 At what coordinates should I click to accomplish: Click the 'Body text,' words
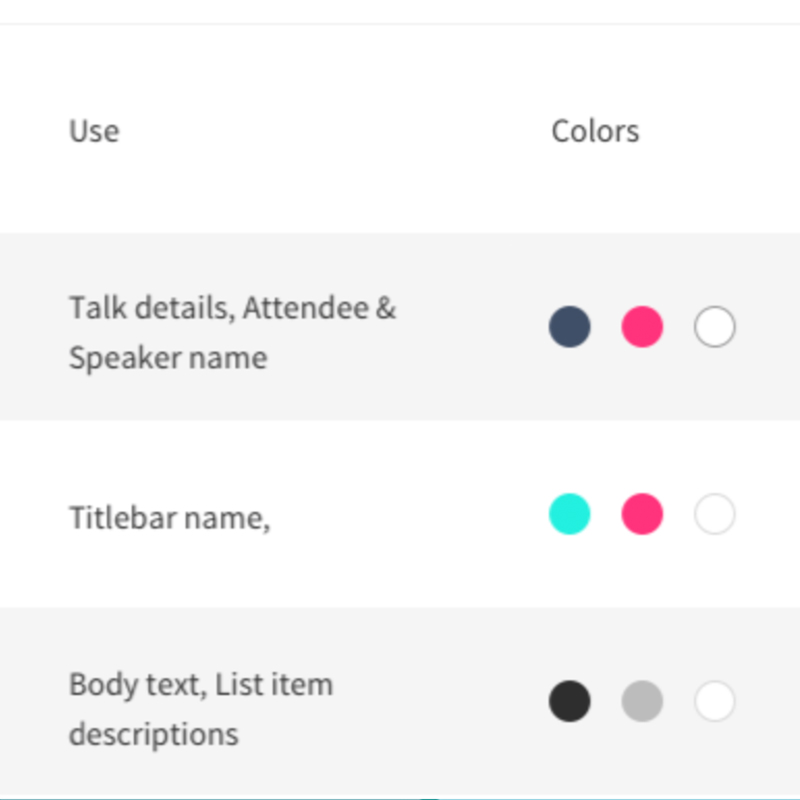[138, 685]
